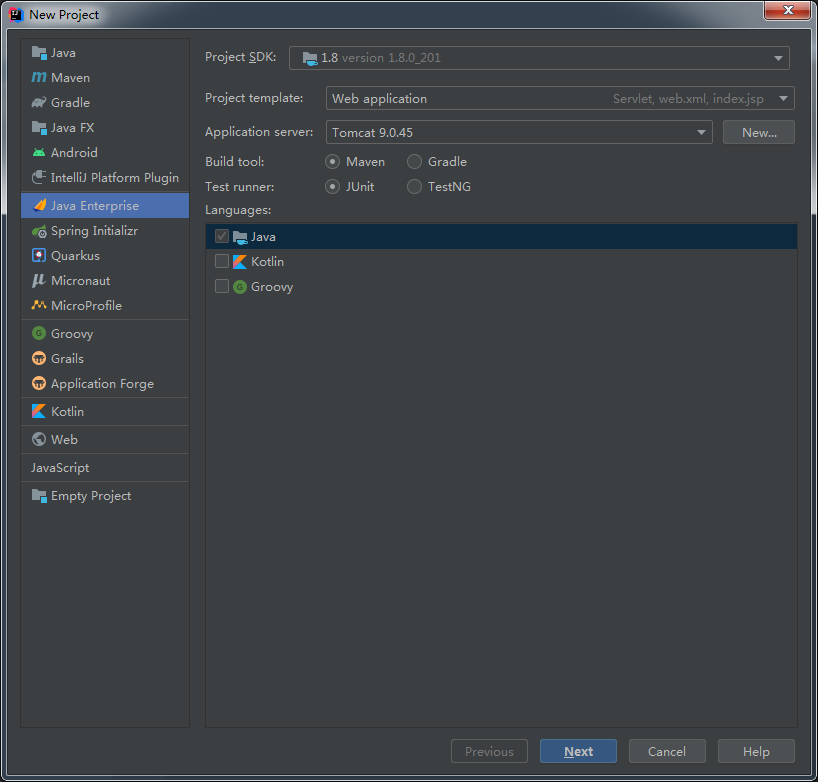
Task: Toggle the Java language checkbox
Action: 222,236
